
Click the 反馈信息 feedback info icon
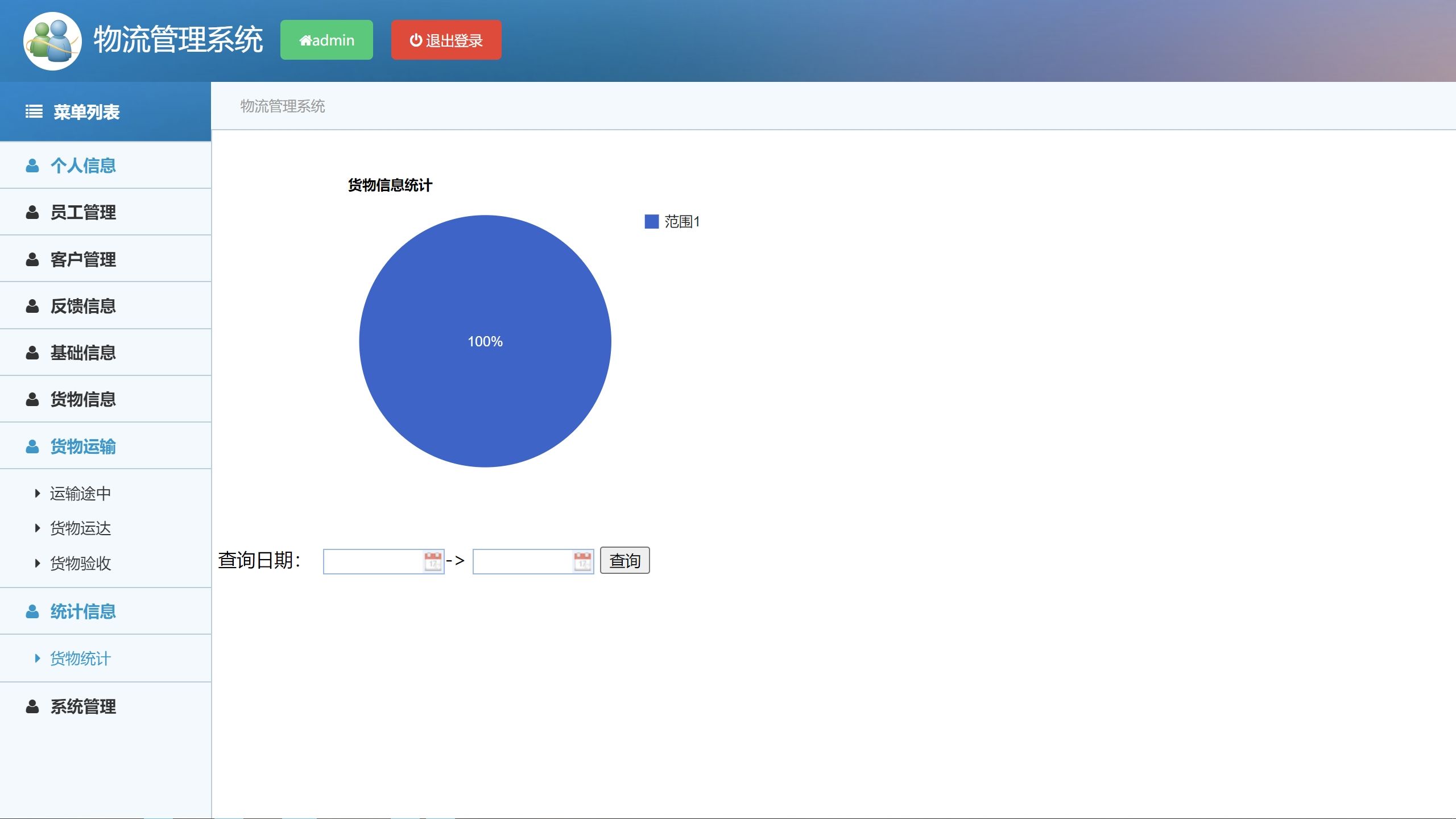coord(33,306)
